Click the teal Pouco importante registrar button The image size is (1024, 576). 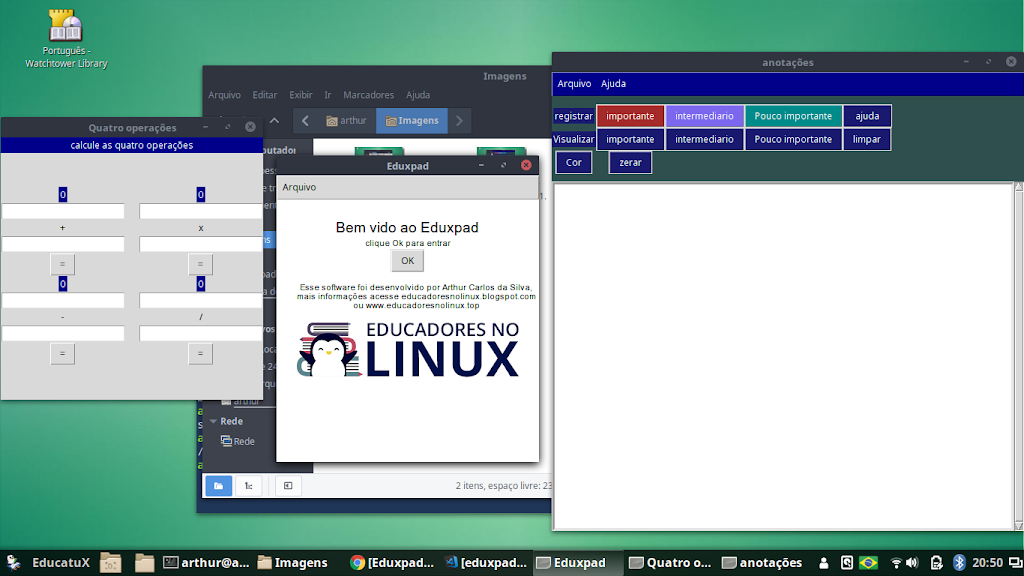coord(793,116)
